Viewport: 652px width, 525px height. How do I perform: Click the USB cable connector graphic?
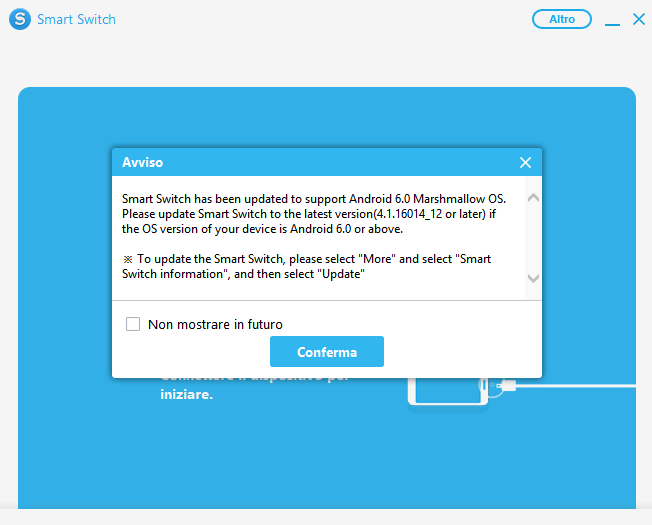click(x=508, y=386)
